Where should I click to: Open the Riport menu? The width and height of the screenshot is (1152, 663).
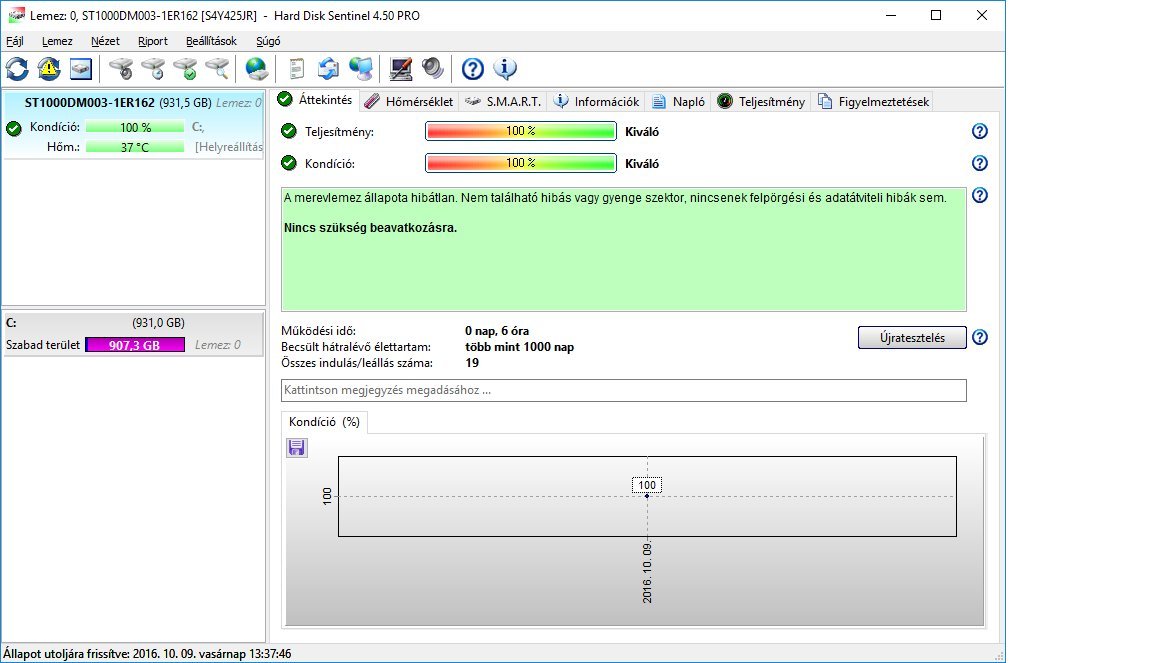(153, 41)
